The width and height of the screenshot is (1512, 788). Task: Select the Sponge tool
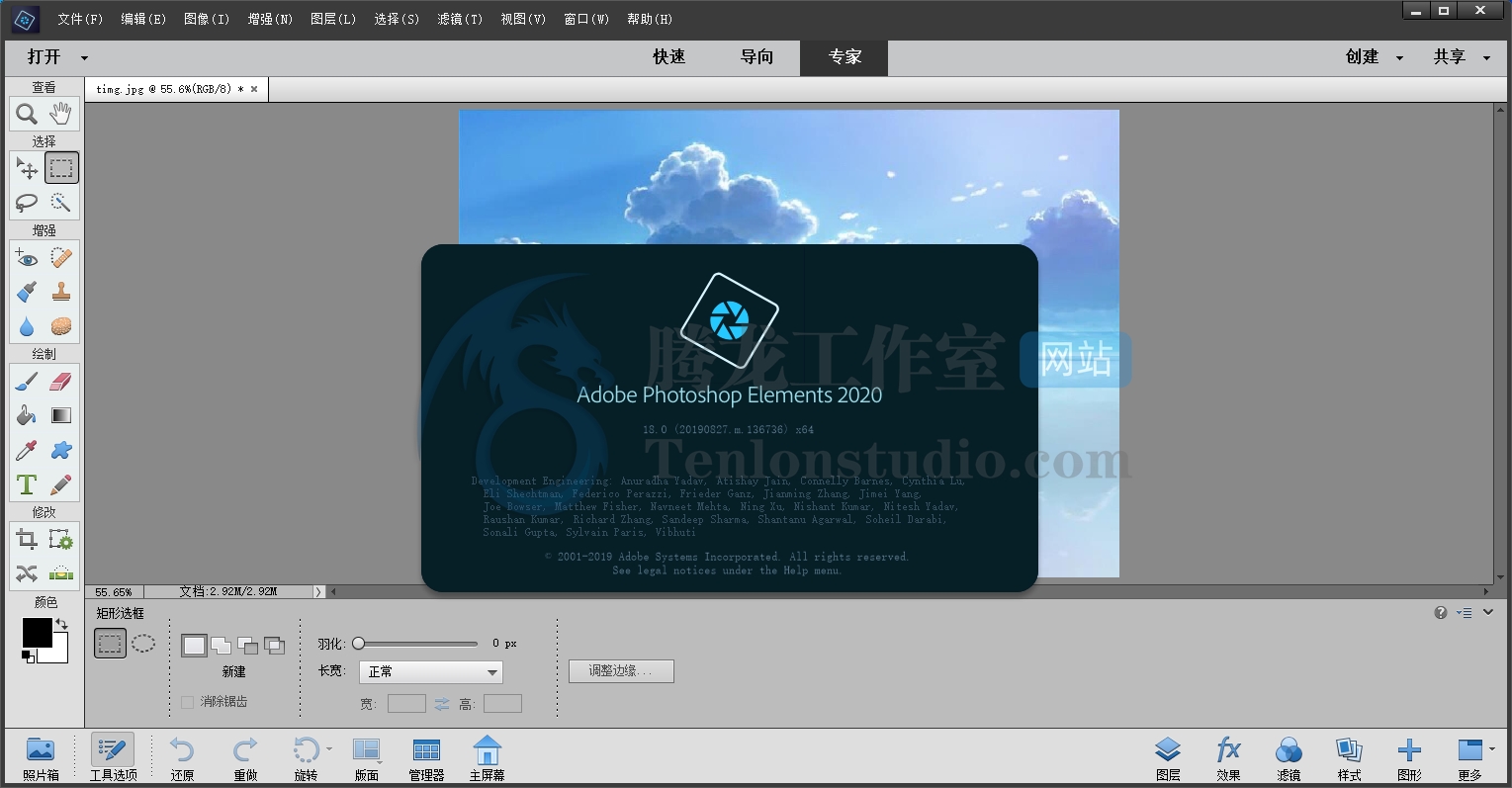pos(61,326)
